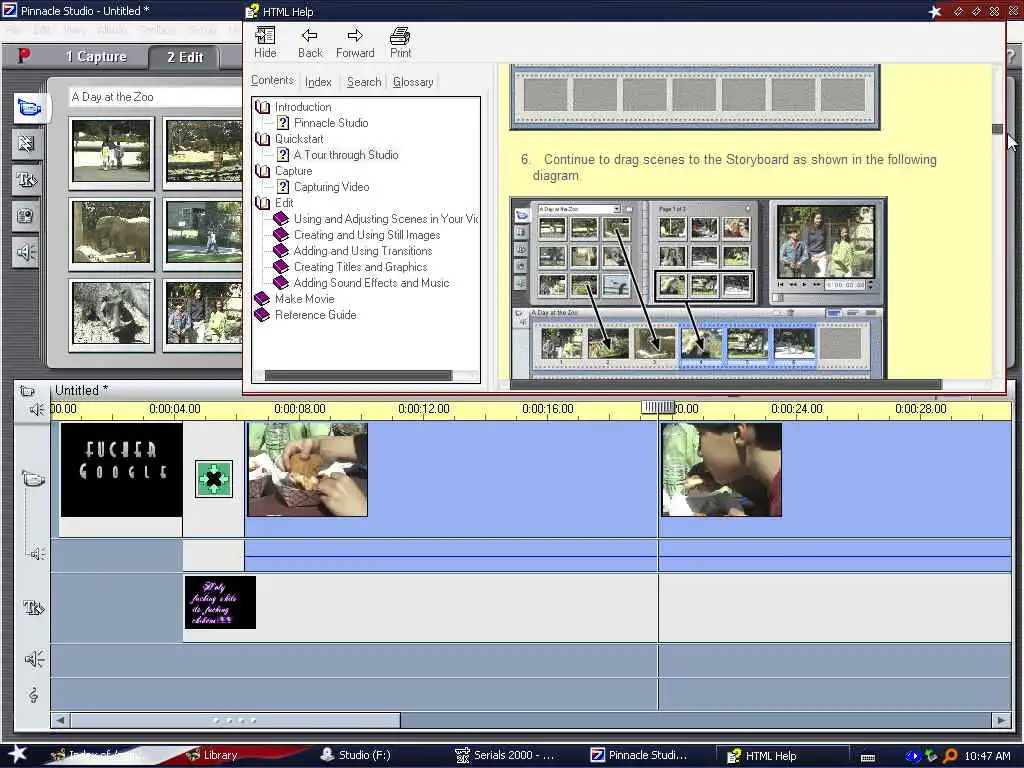Go Back in HTML Help toolbar

pyautogui.click(x=310, y=42)
